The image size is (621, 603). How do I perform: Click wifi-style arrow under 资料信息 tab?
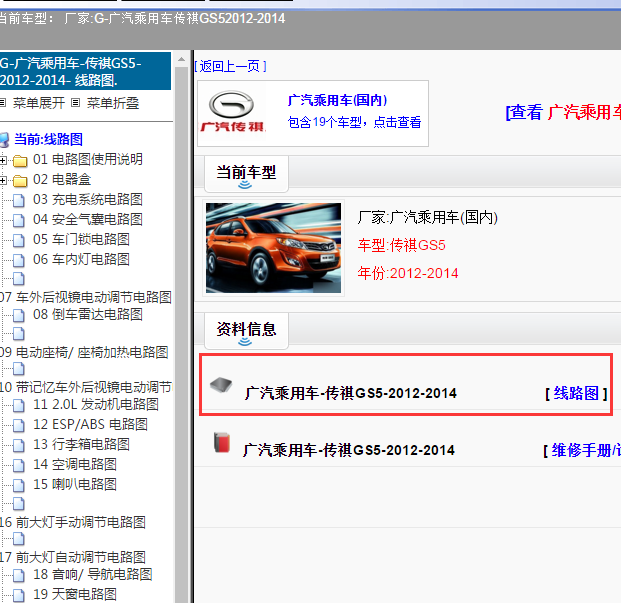click(245, 341)
